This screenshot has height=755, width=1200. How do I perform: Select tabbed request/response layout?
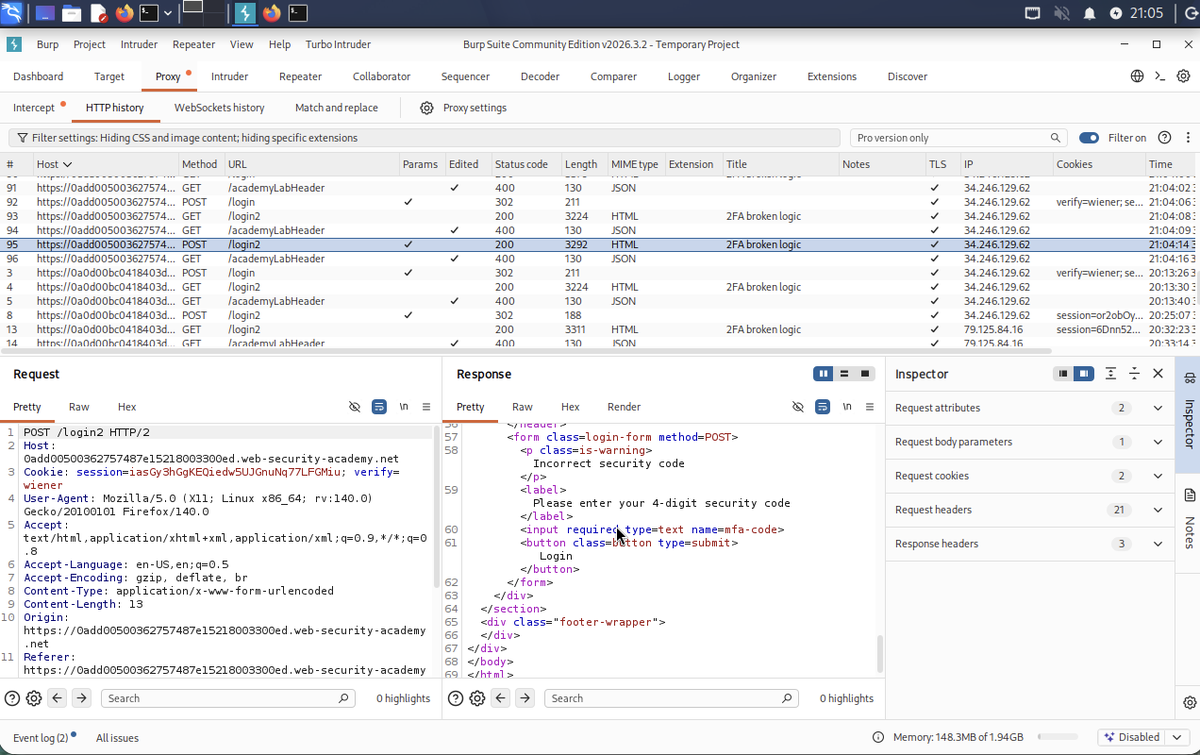(866, 374)
